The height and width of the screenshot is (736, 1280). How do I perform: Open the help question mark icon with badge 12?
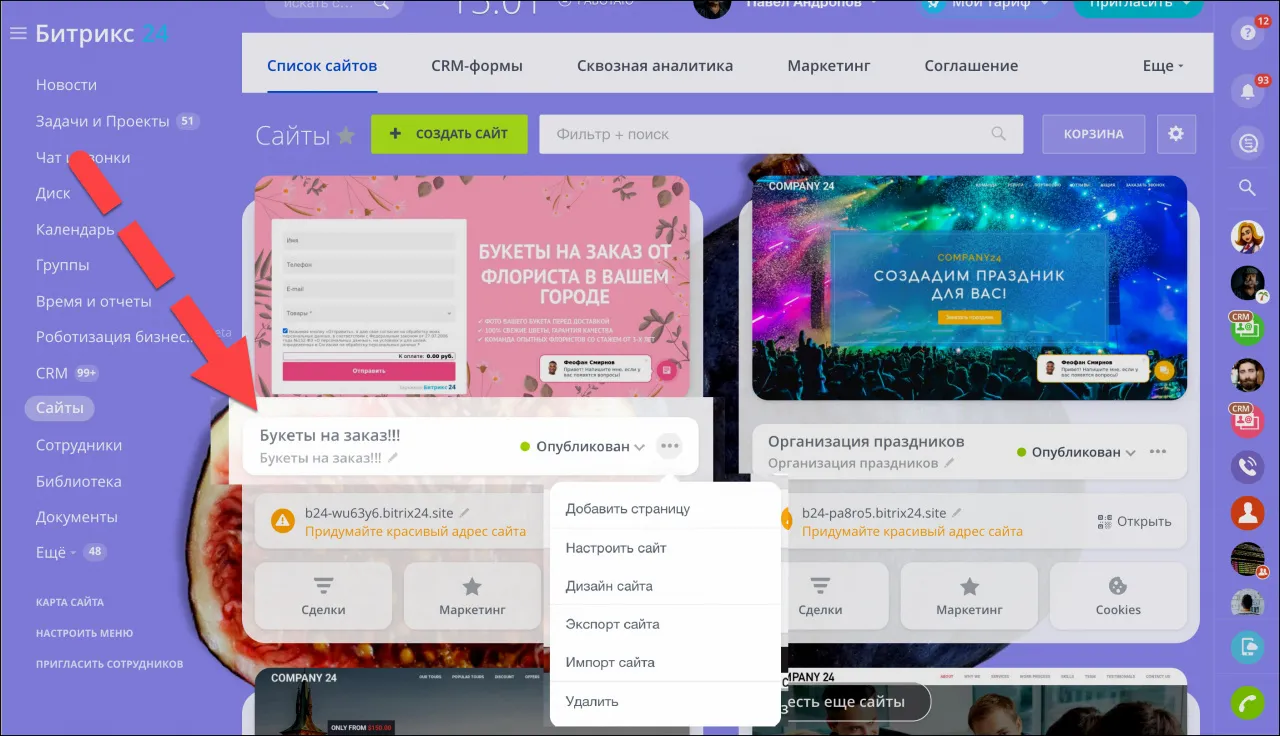(1247, 33)
